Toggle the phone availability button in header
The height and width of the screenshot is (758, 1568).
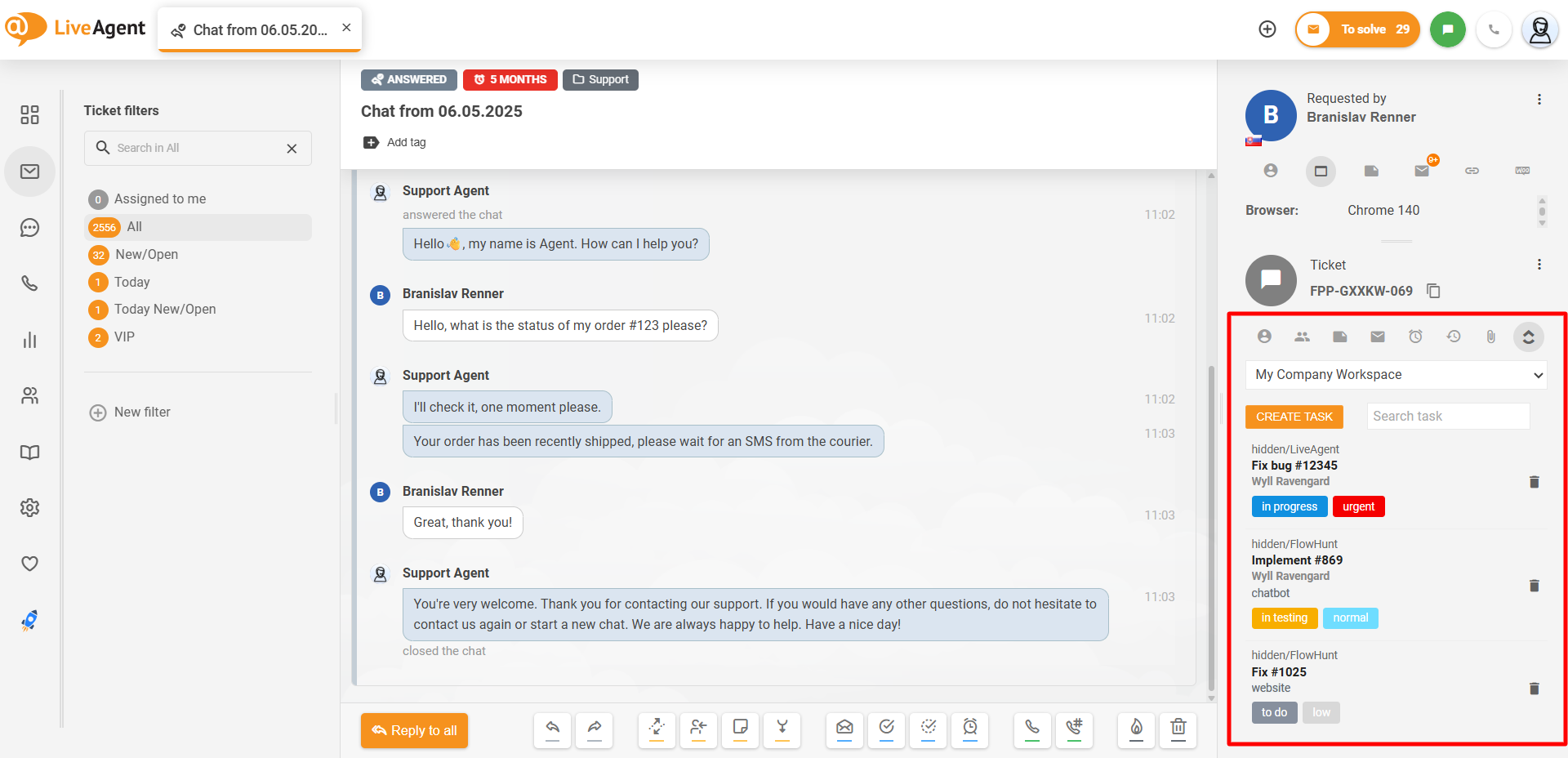click(1494, 29)
